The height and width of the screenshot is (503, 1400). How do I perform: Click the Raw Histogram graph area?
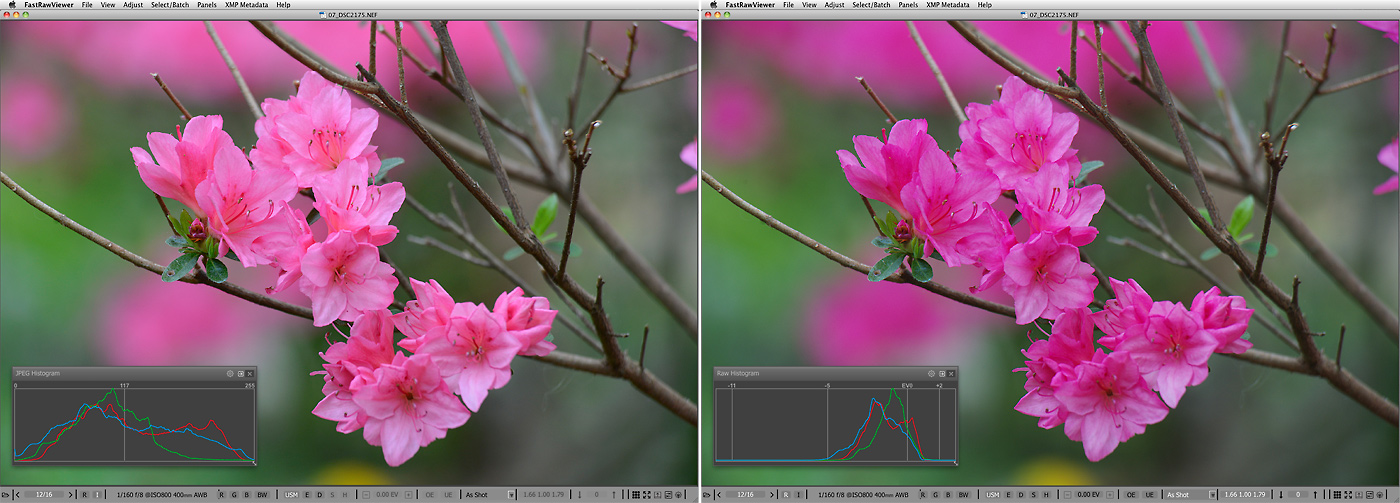pos(835,425)
